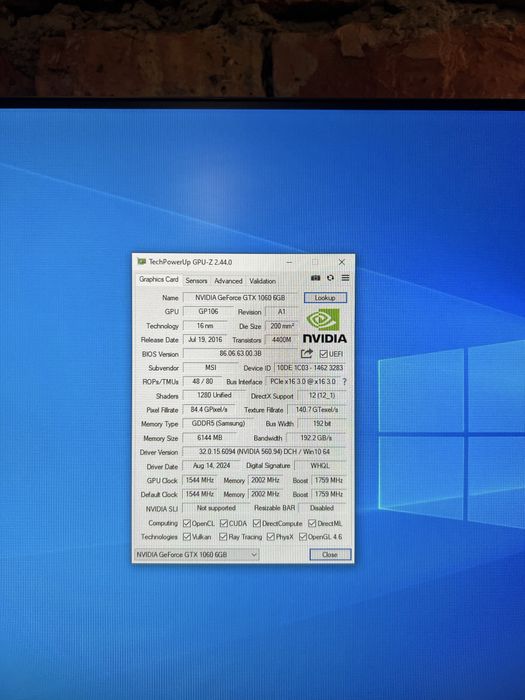This screenshot has width=525, height=700.
Task: Click the GPU Clock row Boost 1759 MHz
Action: coord(329,480)
